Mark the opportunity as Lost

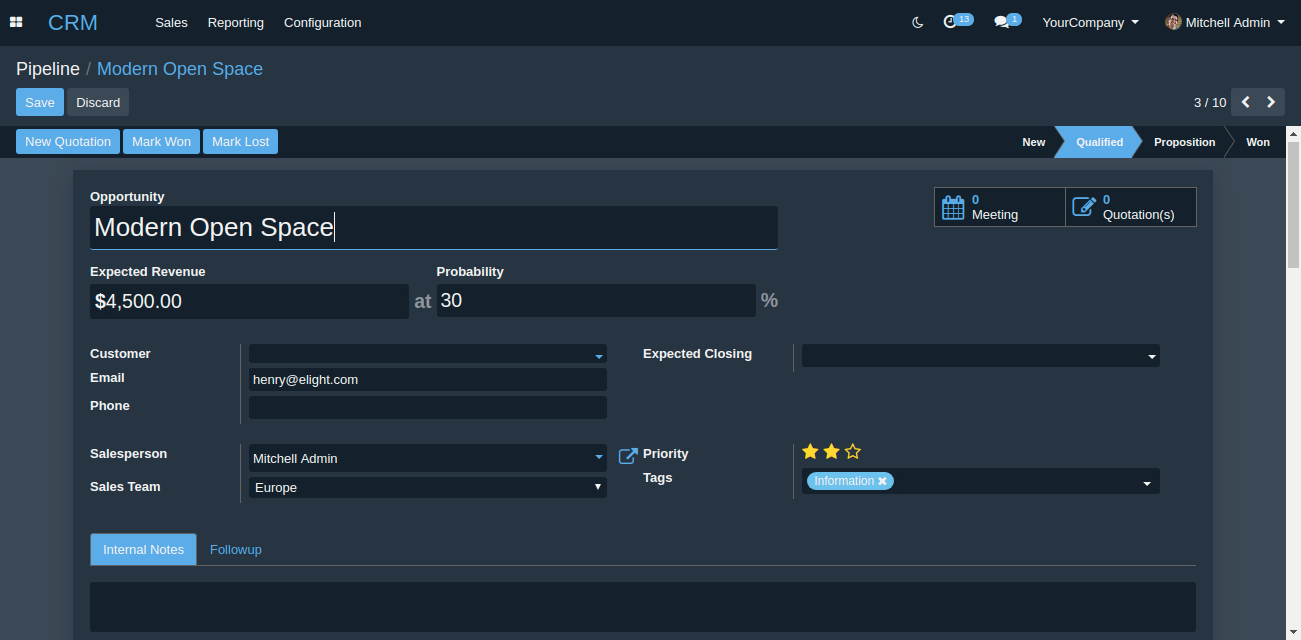coord(240,142)
